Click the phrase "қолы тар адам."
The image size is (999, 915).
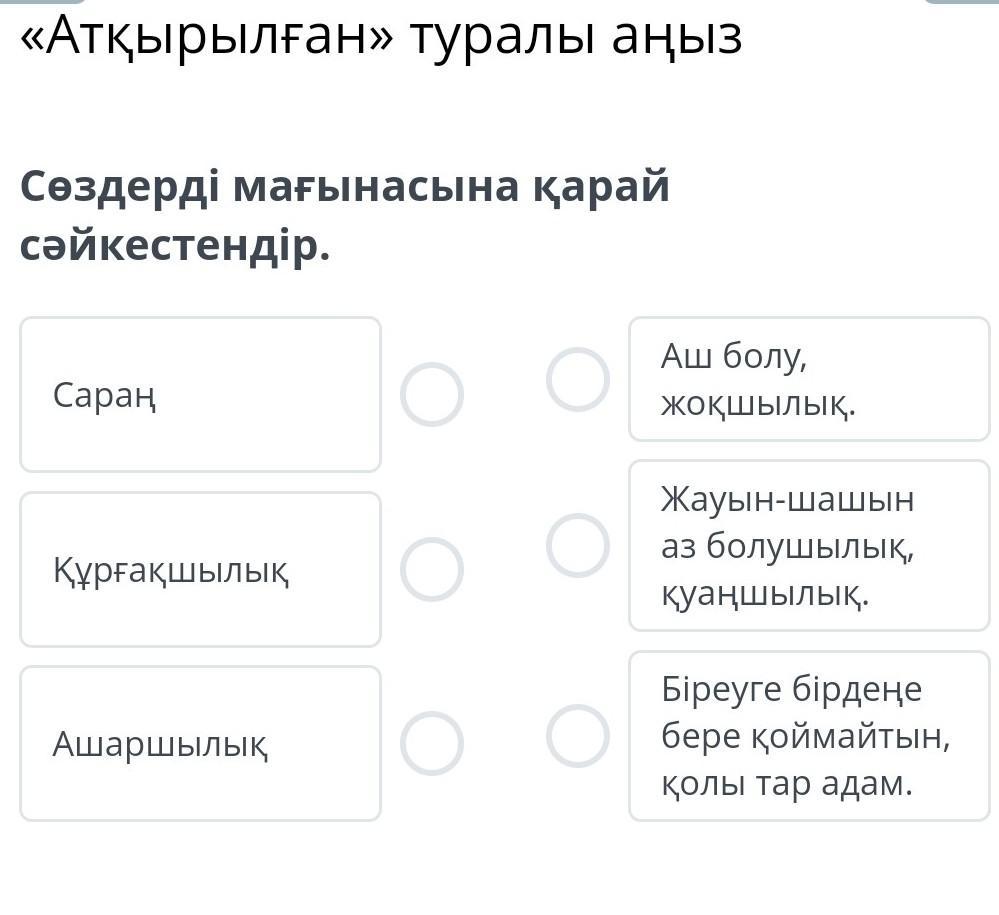tap(787, 783)
